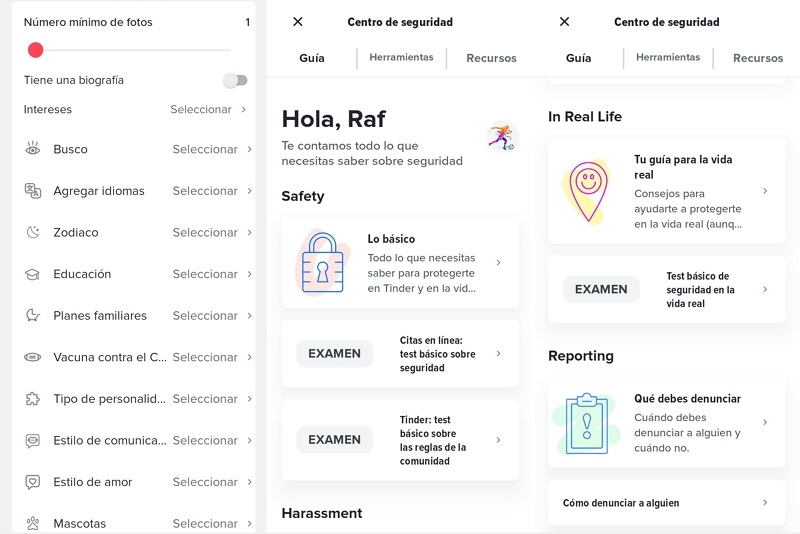Expand Estilo de amor Seleccionar option
The width and height of the screenshot is (800, 534).
coord(249,482)
